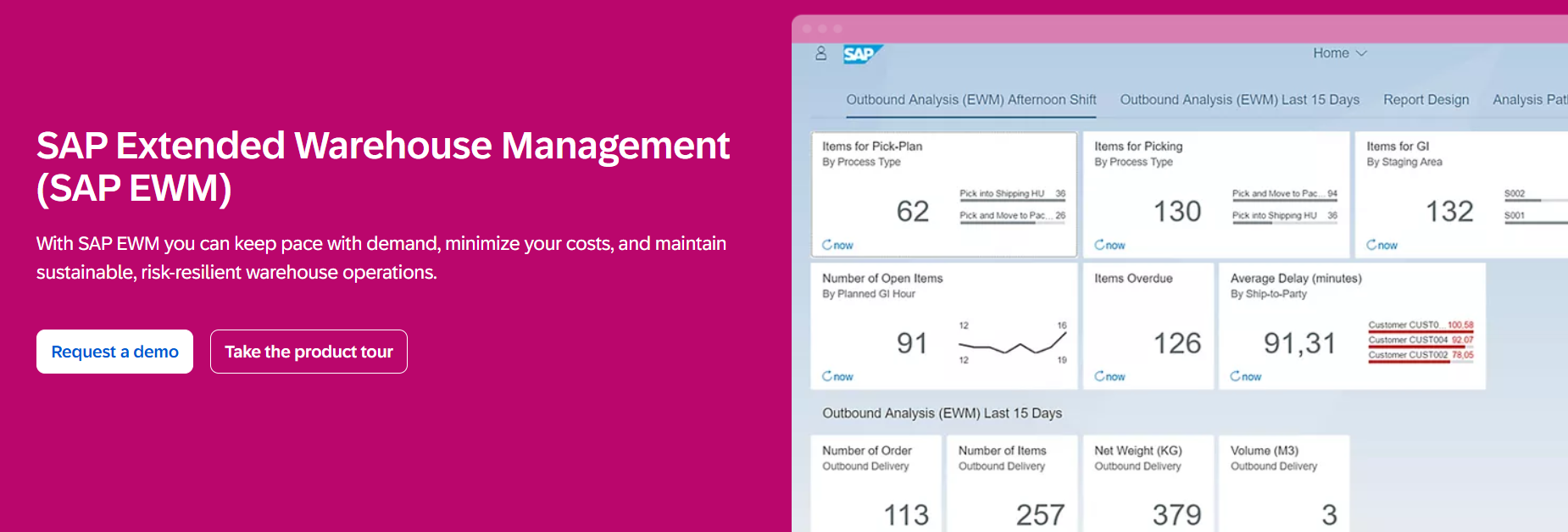
Task: Refresh the Items Overdue tile
Action: click(1109, 376)
